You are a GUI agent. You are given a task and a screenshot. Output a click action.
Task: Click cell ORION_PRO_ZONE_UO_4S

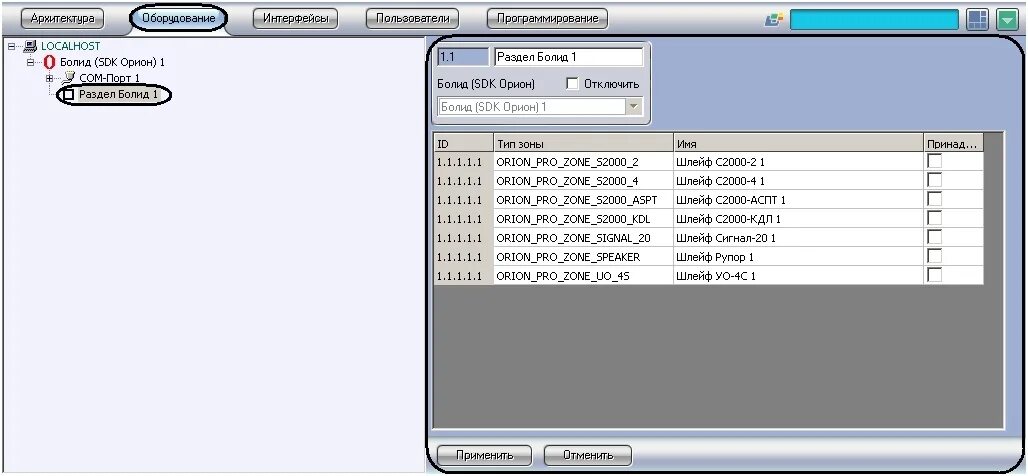583,275
